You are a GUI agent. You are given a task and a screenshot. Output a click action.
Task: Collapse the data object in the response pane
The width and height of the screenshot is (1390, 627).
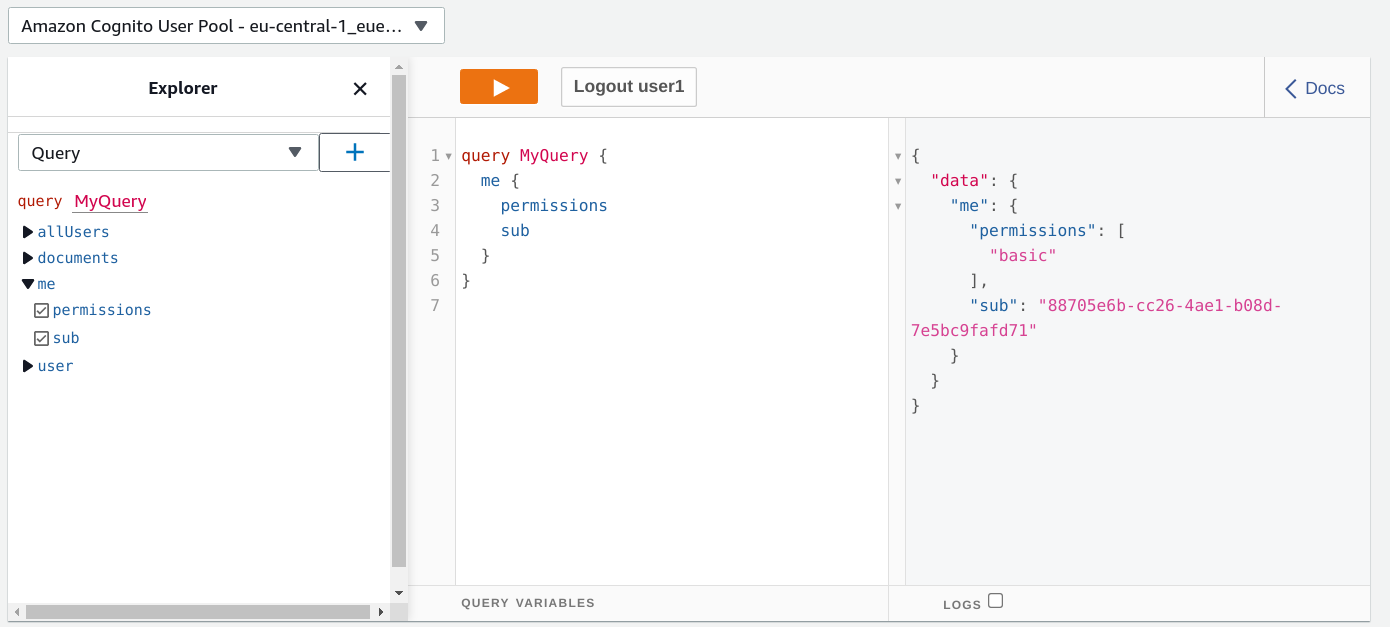897,181
